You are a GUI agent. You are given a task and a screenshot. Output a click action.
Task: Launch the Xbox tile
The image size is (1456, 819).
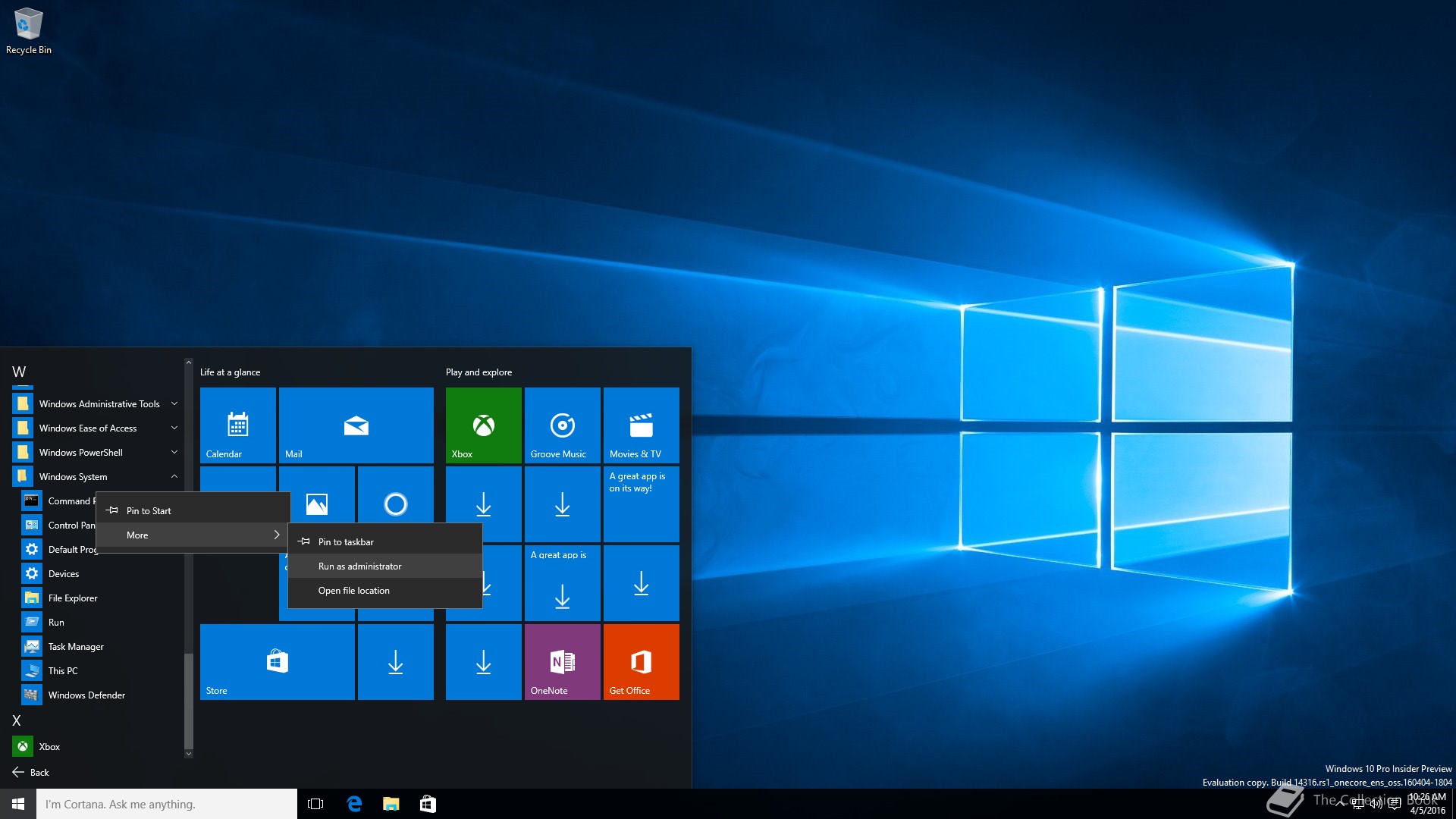(x=484, y=425)
